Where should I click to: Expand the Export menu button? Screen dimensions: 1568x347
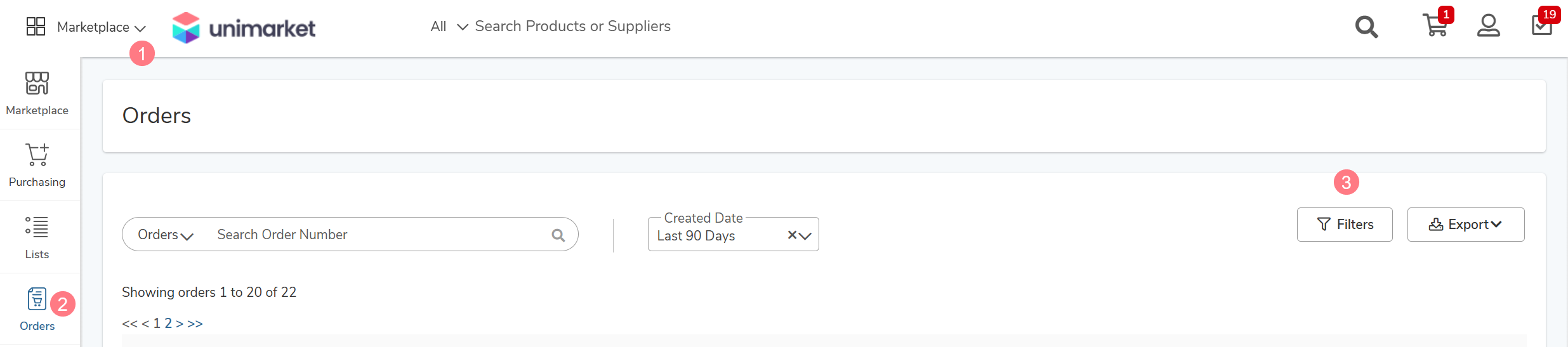[1466, 225]
